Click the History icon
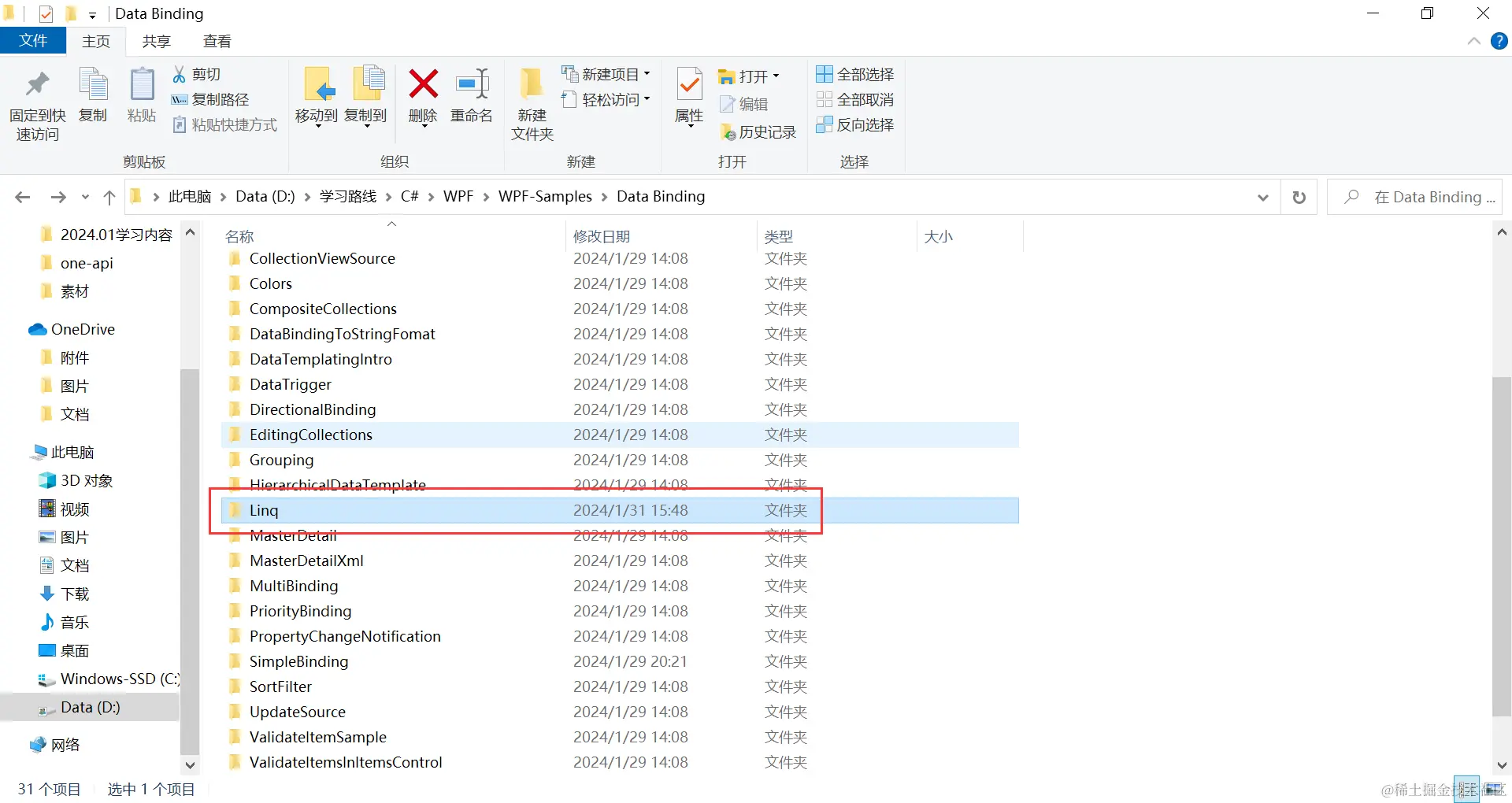The image size is (1512, 803). click(x=727, y=132)
